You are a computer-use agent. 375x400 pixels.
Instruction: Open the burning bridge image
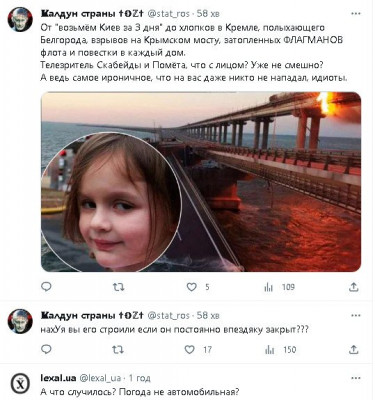point(201,182)
